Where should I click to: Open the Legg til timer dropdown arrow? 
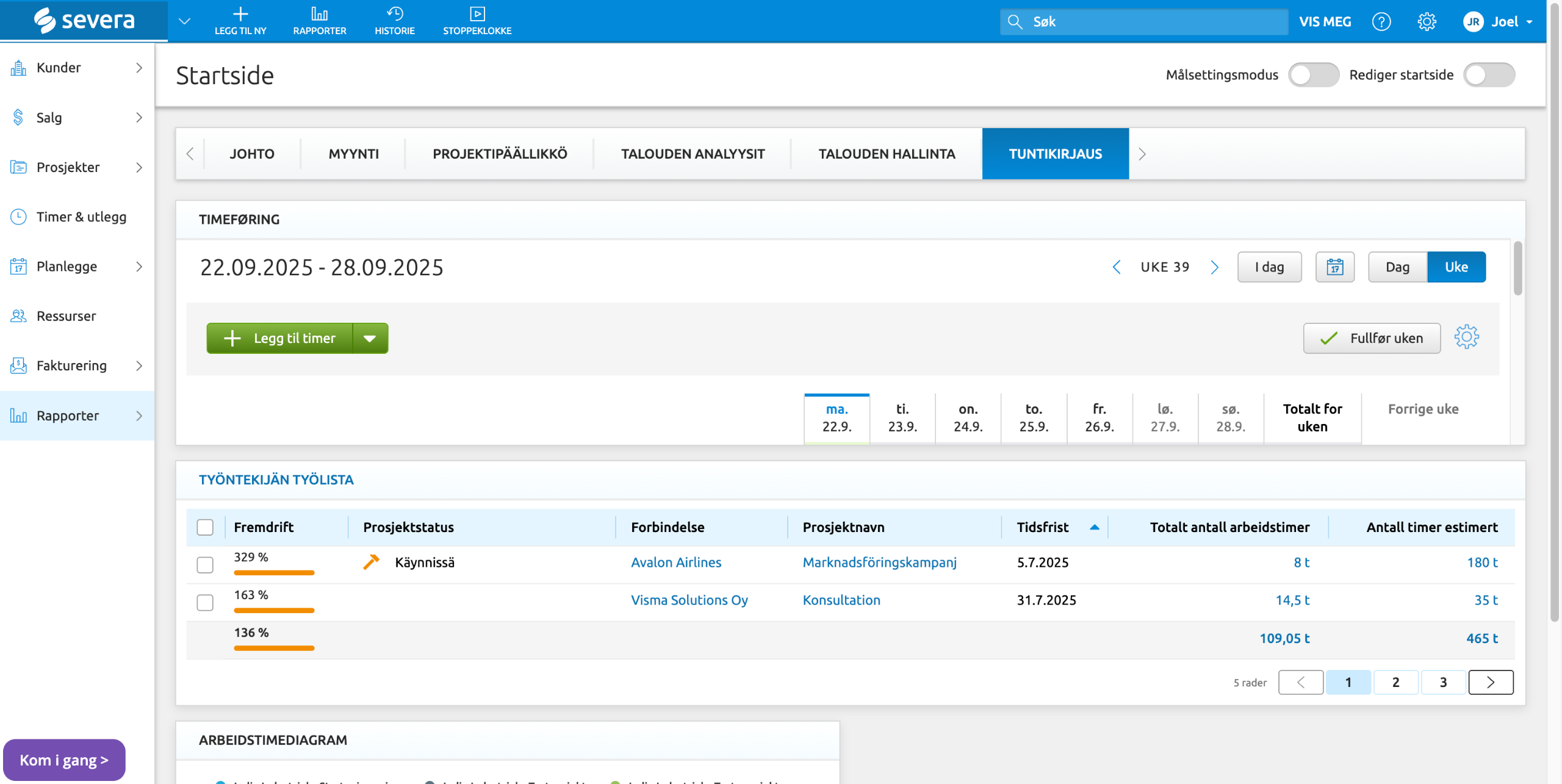point(370,339)
